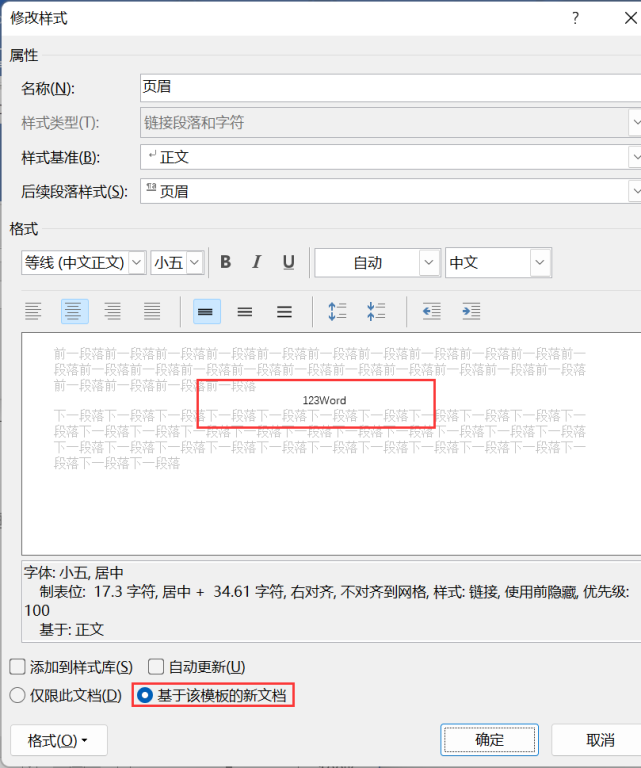Expand 后续段落样式 dropdown showing 页眉
Viewport: 641px width, 768px height.
635,191
